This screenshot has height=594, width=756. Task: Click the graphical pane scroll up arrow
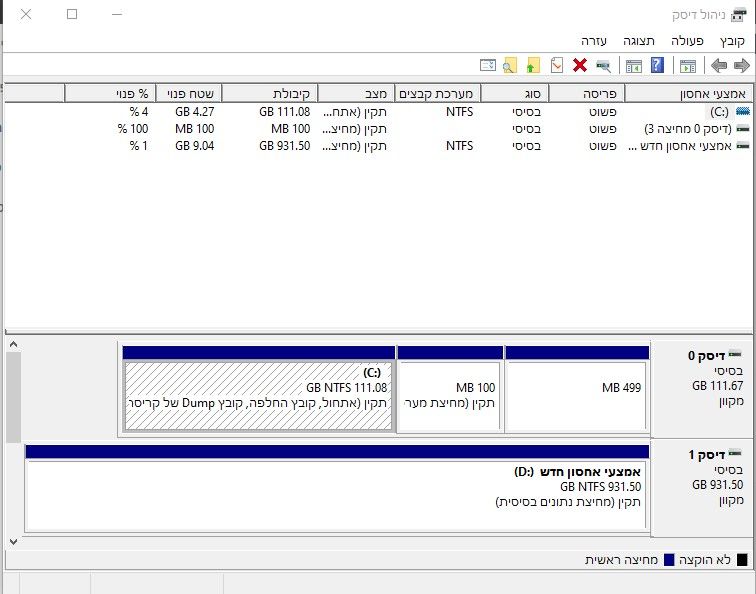click(x=14, y=344)
